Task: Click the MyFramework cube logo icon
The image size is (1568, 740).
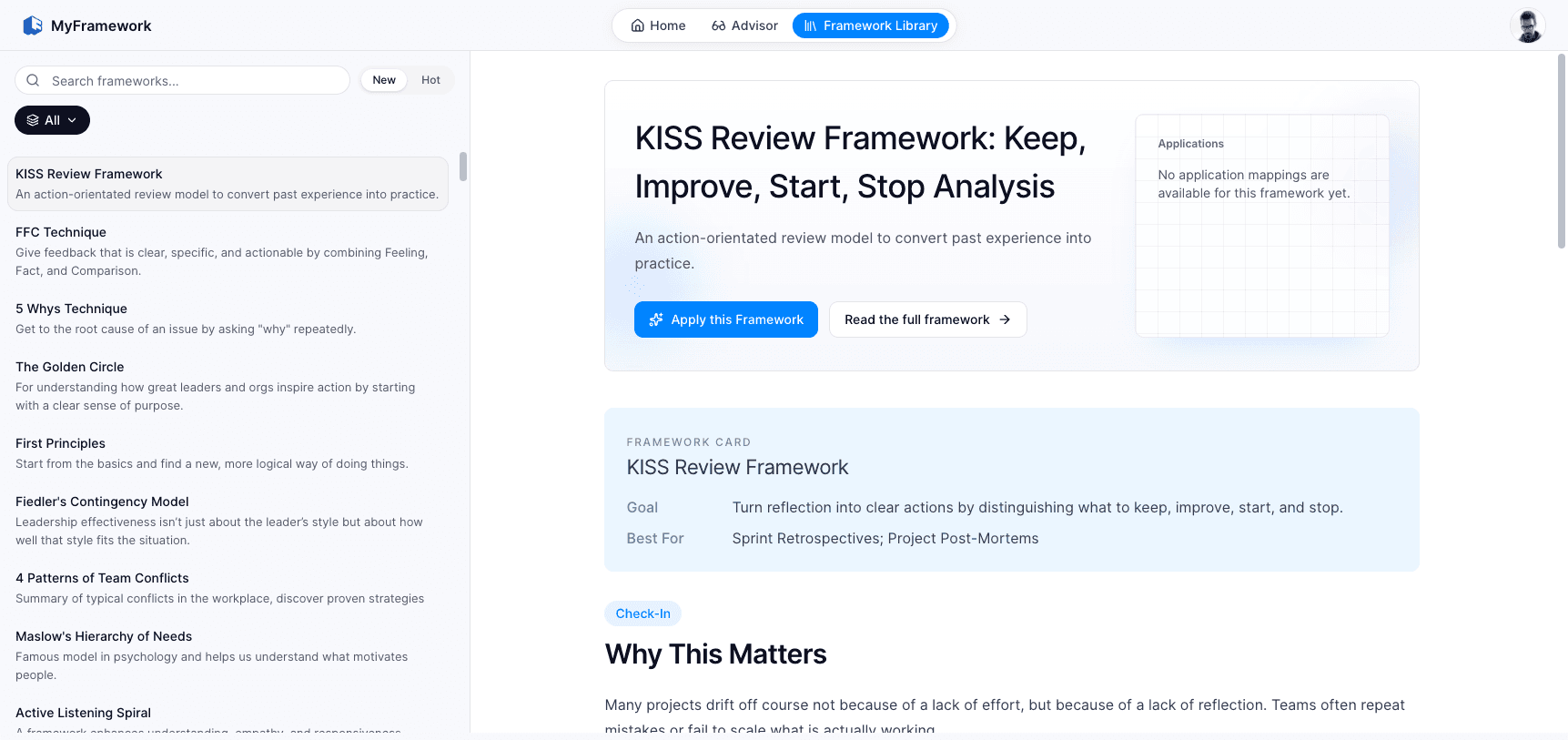Action: tap(33, 25)
